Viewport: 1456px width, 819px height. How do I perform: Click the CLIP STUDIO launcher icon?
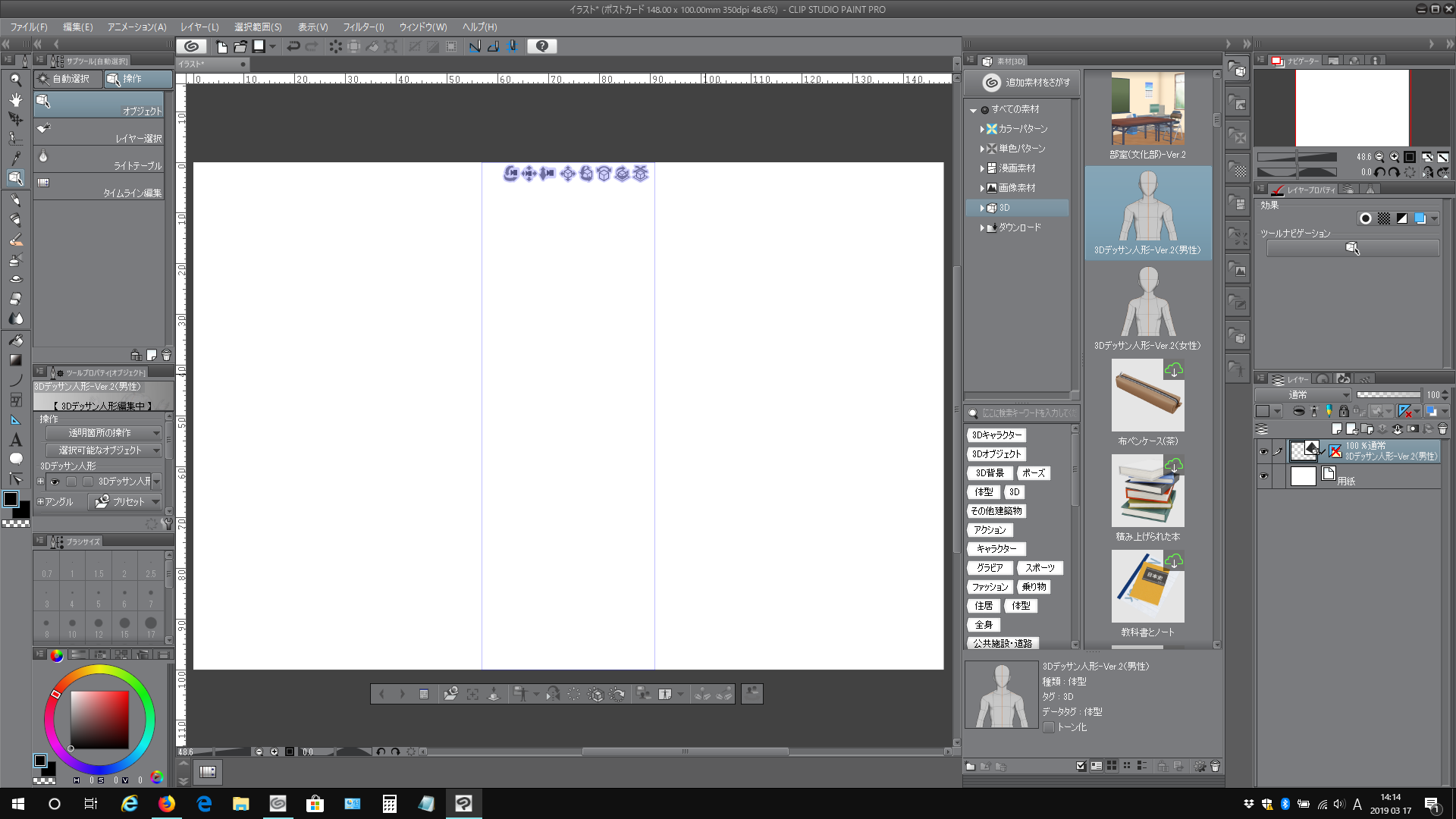[192, 46]
